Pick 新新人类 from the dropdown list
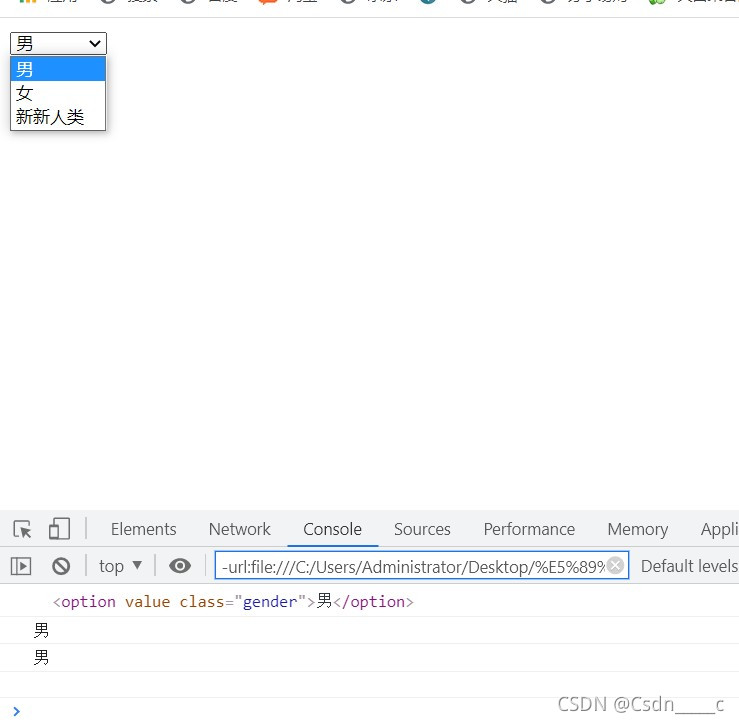 (58, 116)
